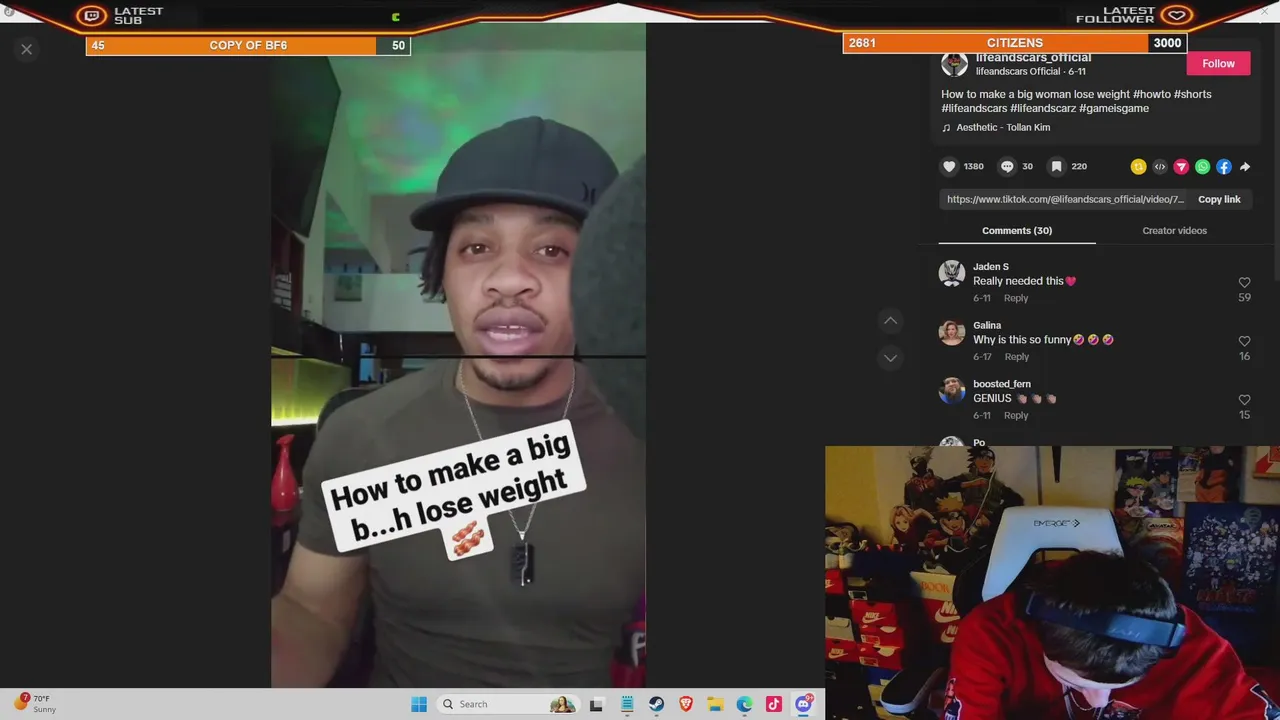Screen dimensions: 1280x720
Task: Open Task View in the taskbar
Action: pyautogui.click(x=597, y=704)
